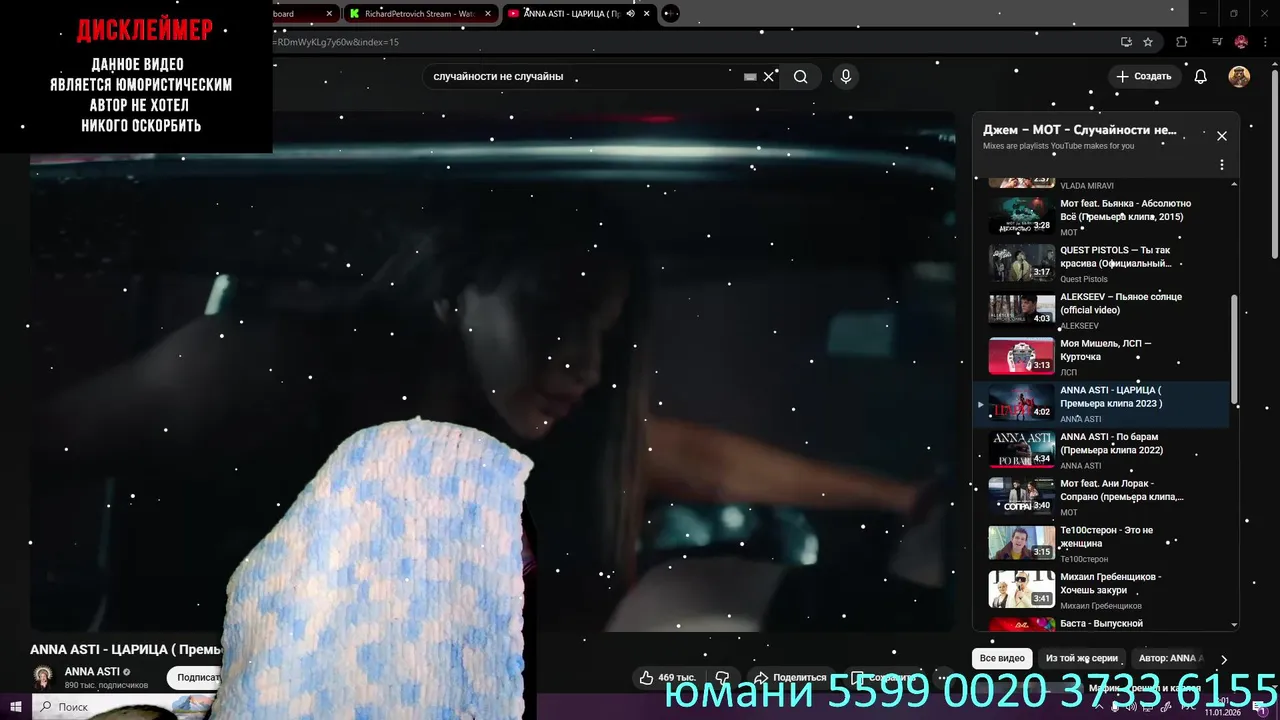This screenshot has width=1280, height=720.
Task: Open the browser media control icon
Action: click(x=1217, y=42)
